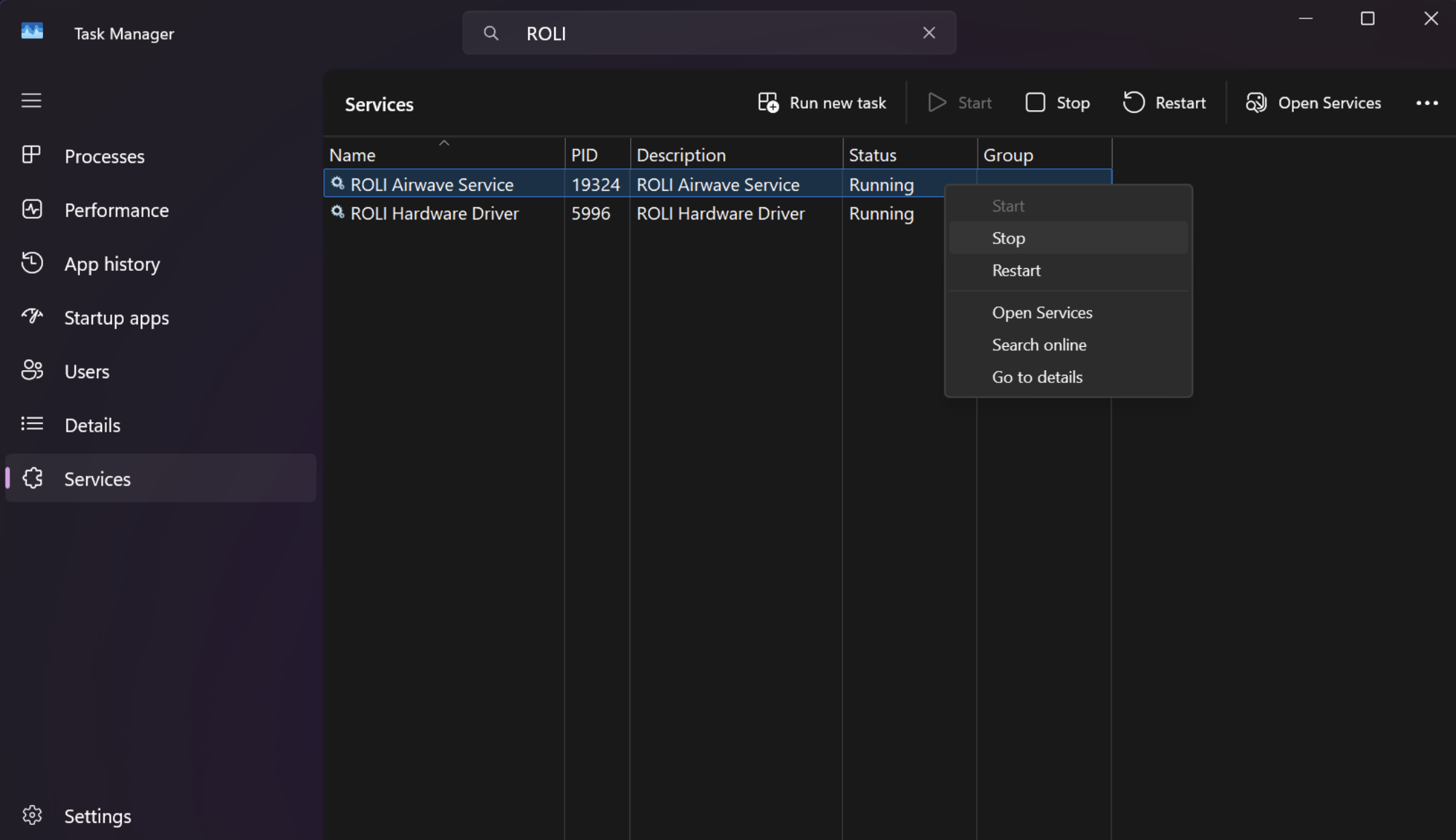Select Go to details menu entry

point(1037,377)
